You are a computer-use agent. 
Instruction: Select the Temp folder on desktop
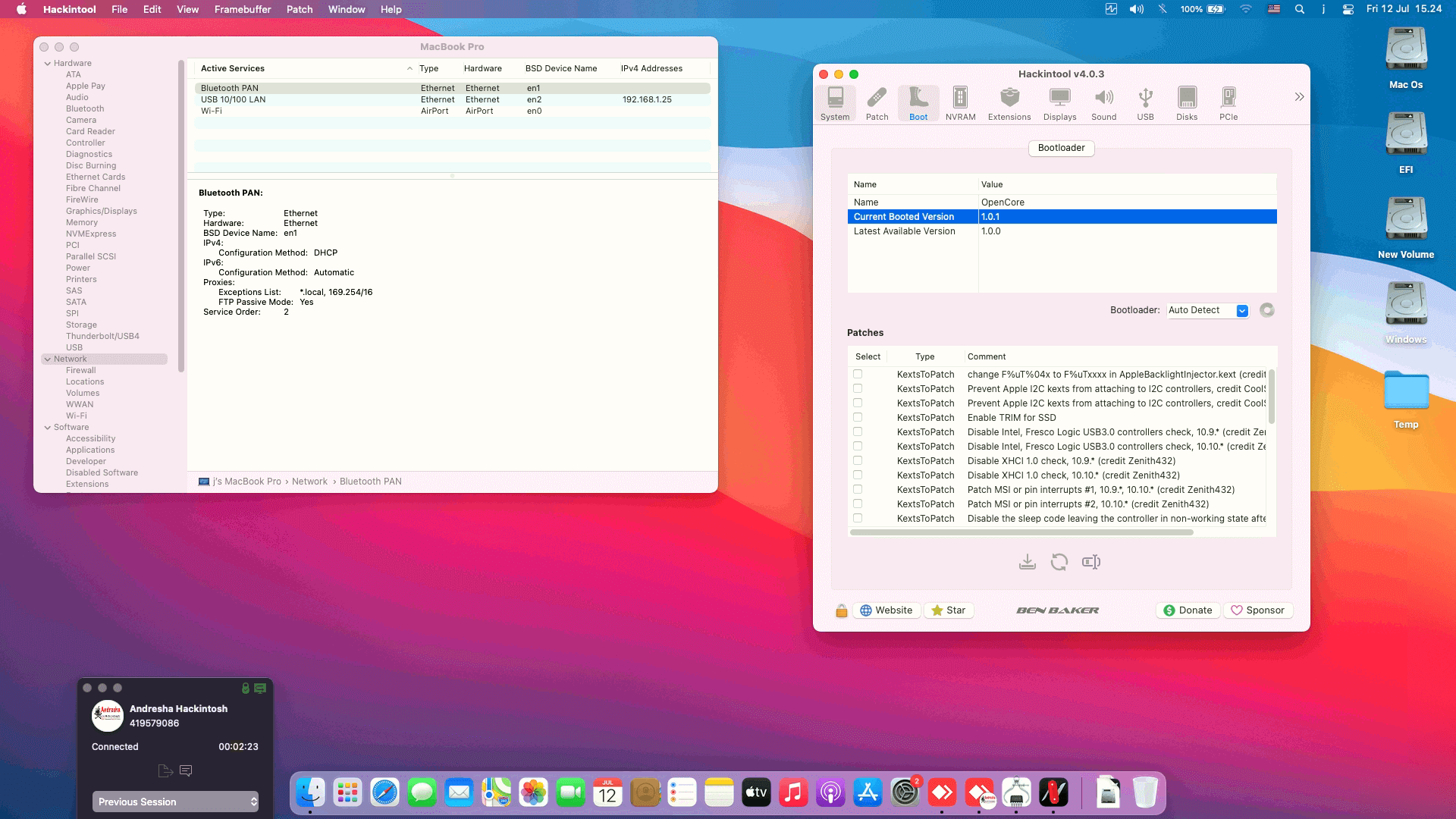(x=1406, y=400)
